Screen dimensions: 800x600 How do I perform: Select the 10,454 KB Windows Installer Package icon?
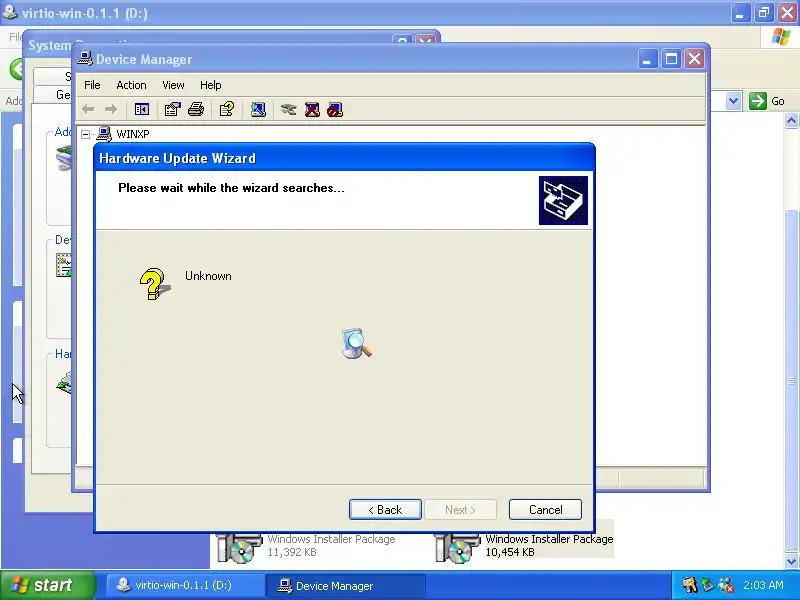point(457,548)
